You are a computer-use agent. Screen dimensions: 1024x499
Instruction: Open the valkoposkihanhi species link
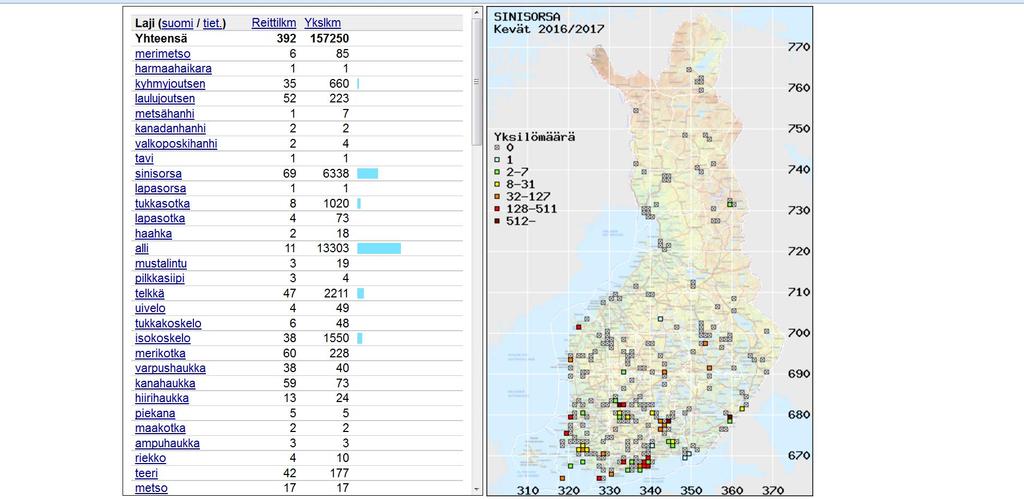point(176,144)
